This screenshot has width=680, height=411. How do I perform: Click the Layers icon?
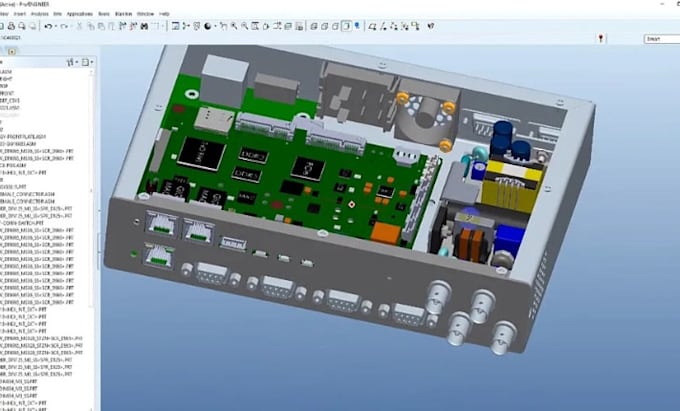pyautogui.click(x=288, y=26)
